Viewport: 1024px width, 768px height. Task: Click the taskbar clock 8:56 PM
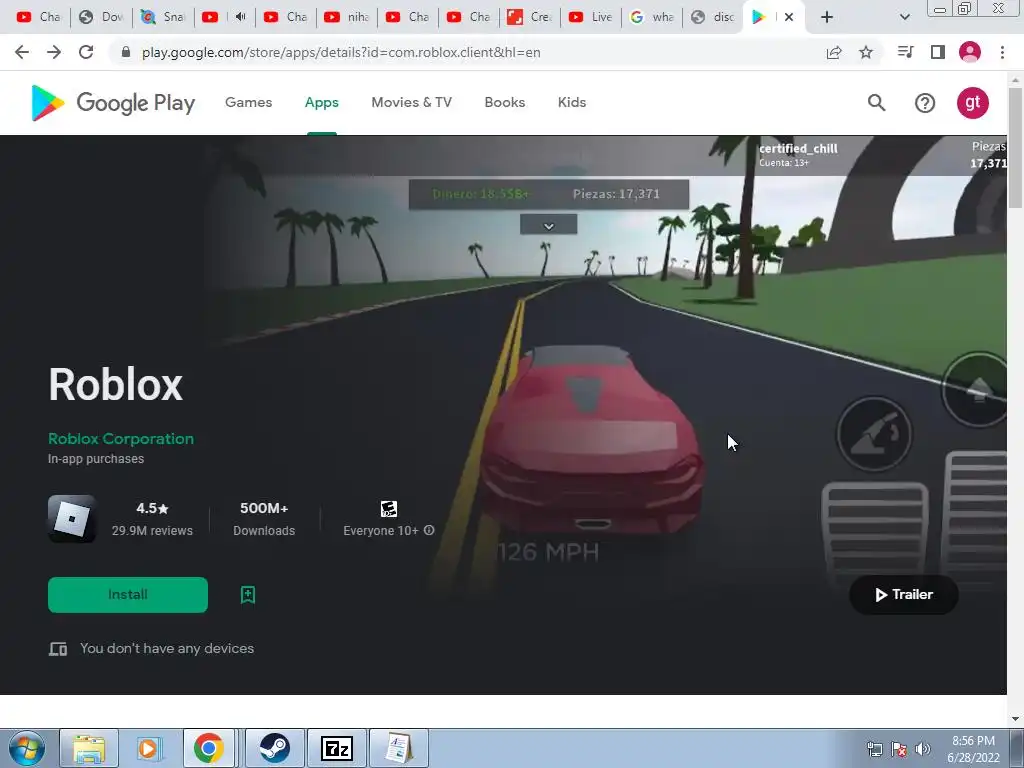[973, 749]
